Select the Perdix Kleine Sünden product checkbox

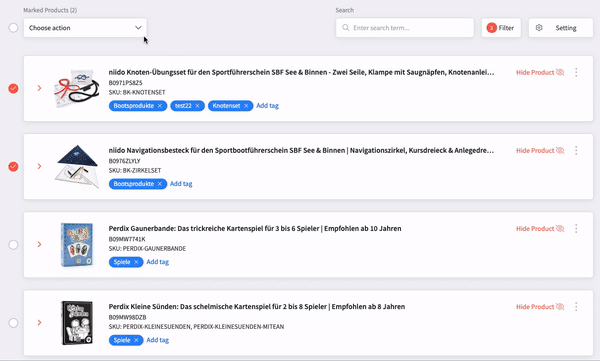[x=13, y=323]
